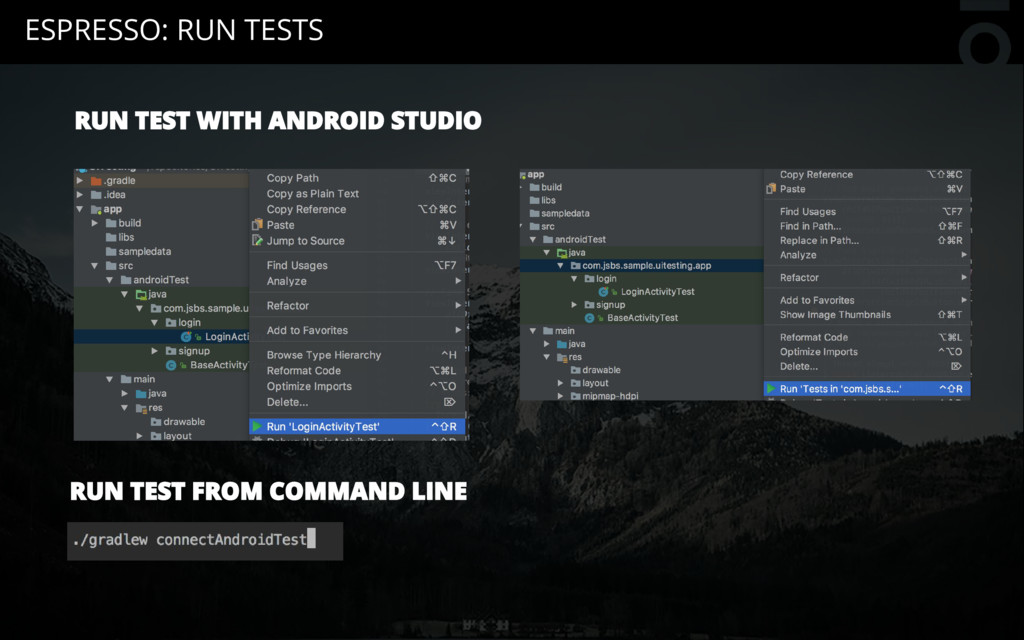This screenshot has height=640, width=1024.
Task: Click the 'RUN TEST WITH ANDROID STUDIO' heading
Action: (278, 121)
